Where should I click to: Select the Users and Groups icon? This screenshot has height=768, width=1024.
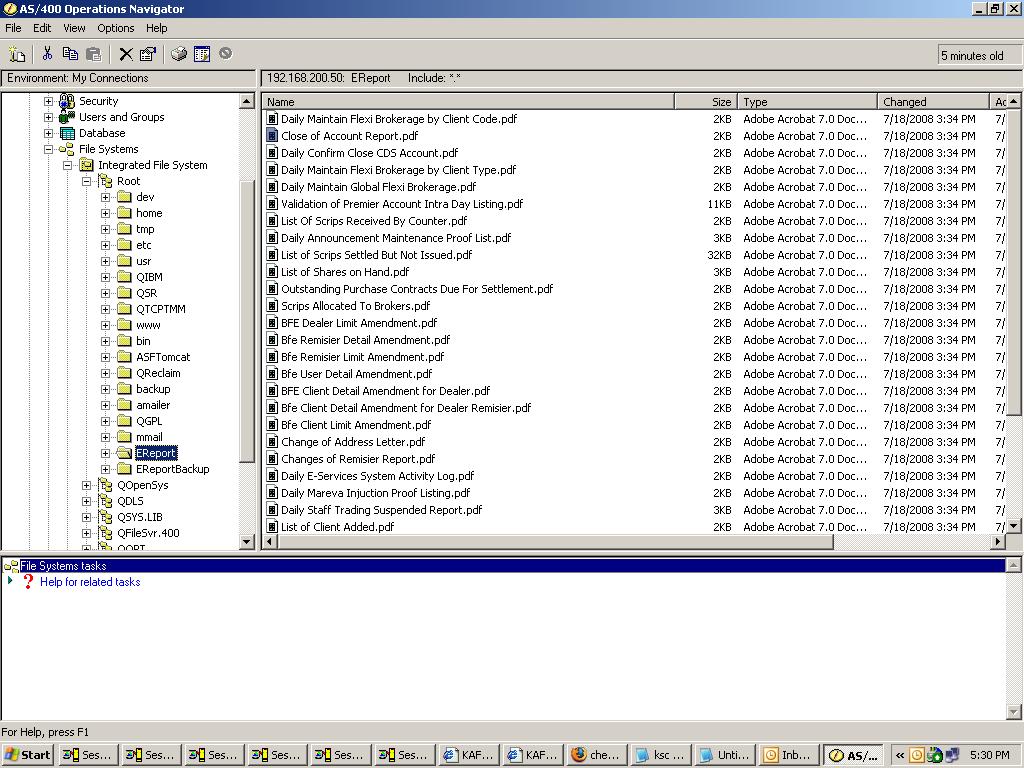(x=67, y=118)
